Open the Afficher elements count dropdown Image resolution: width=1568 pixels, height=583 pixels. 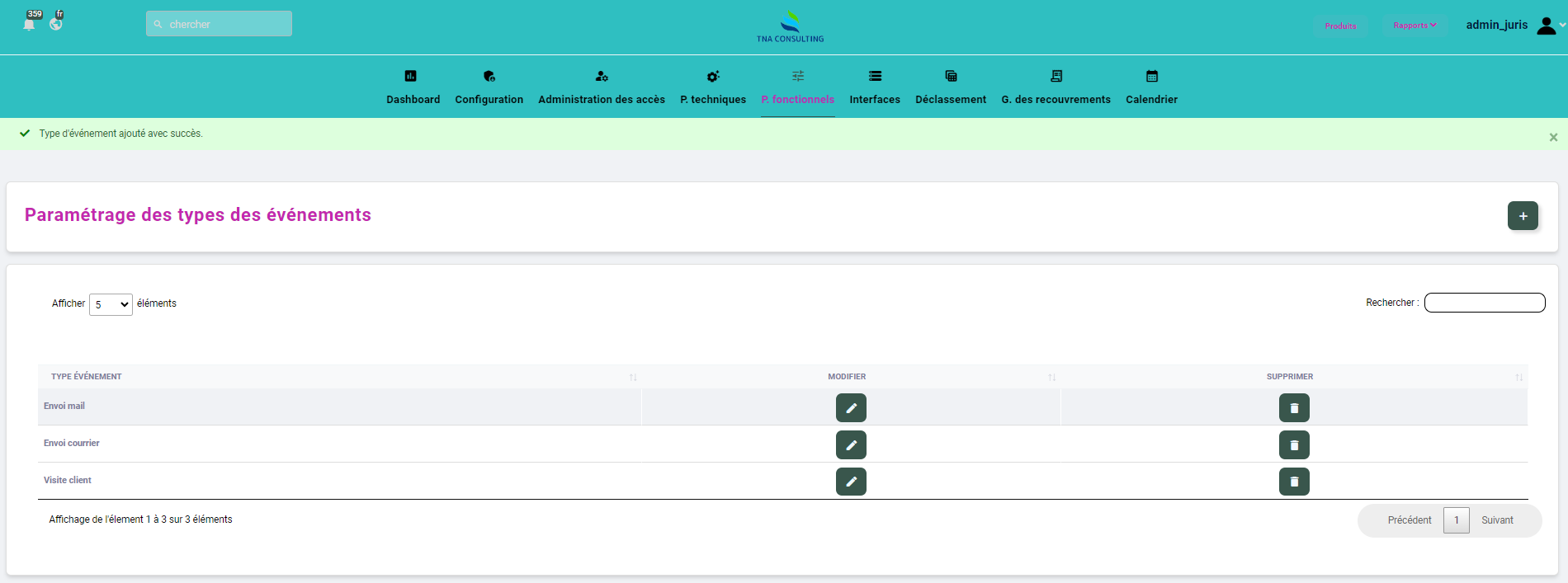(111, 304)
